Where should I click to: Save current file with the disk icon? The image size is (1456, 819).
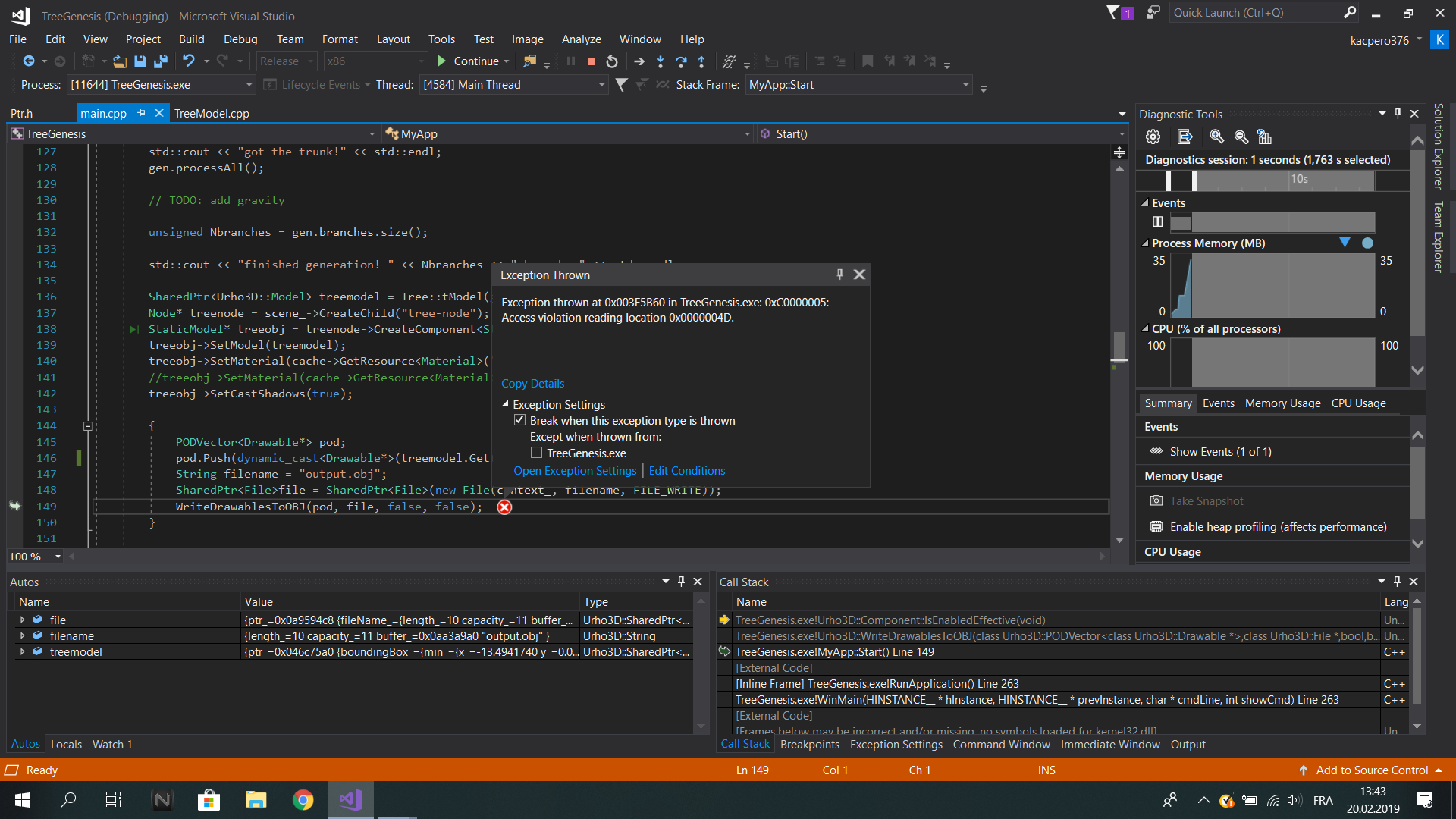(140, 61)
